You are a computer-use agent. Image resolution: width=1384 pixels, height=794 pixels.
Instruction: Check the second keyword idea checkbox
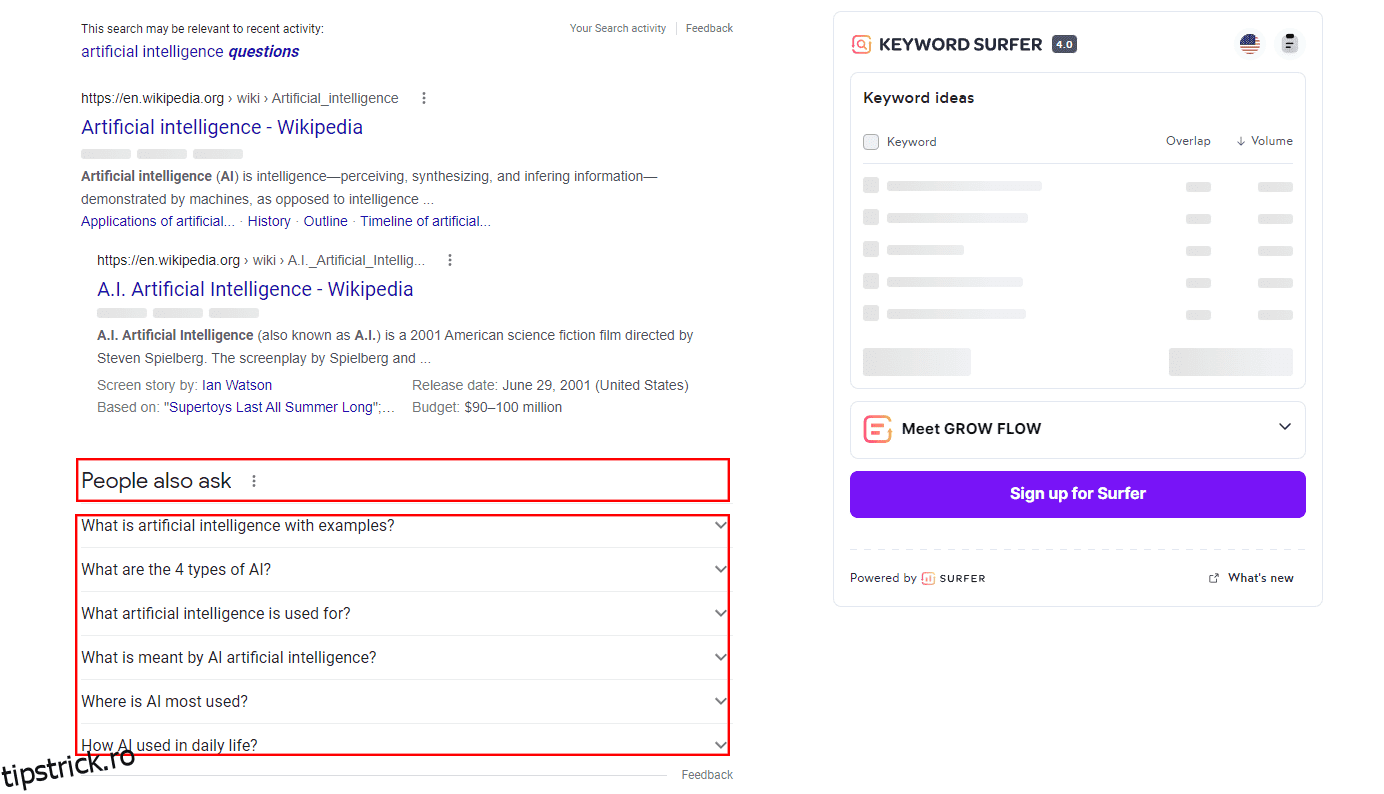coord(871,218)
